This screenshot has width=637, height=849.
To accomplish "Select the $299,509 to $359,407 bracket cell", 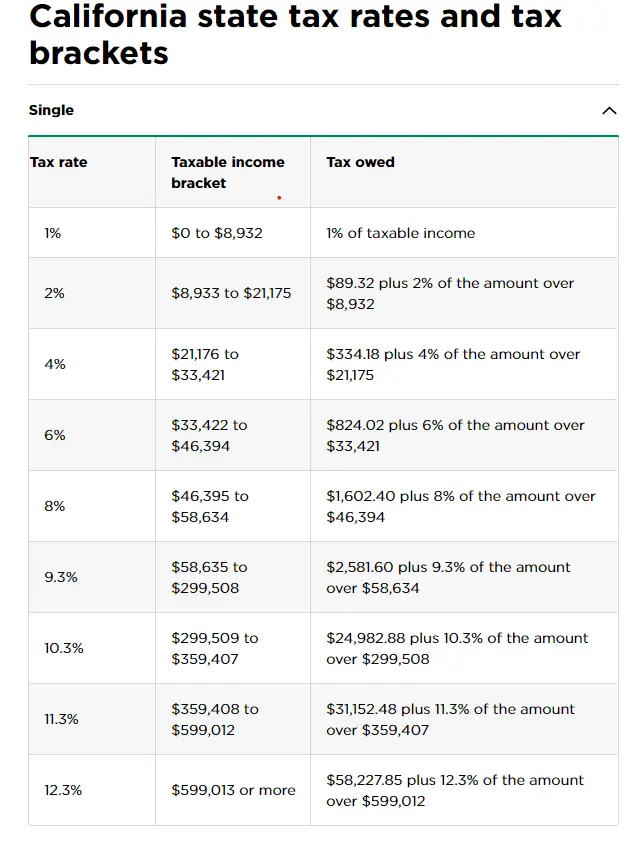I will [x=214, y=648].
